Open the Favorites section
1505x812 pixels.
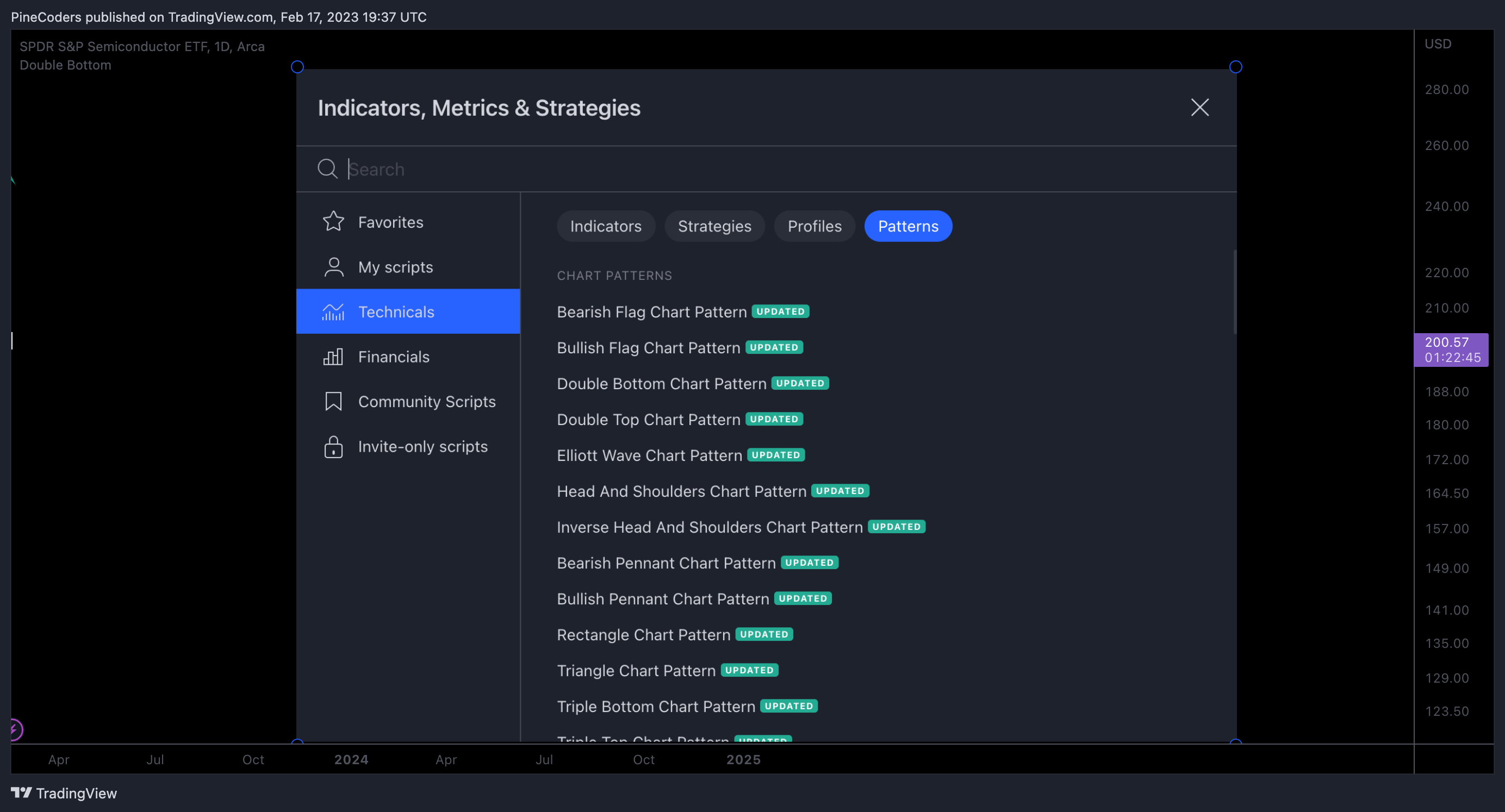408,222
